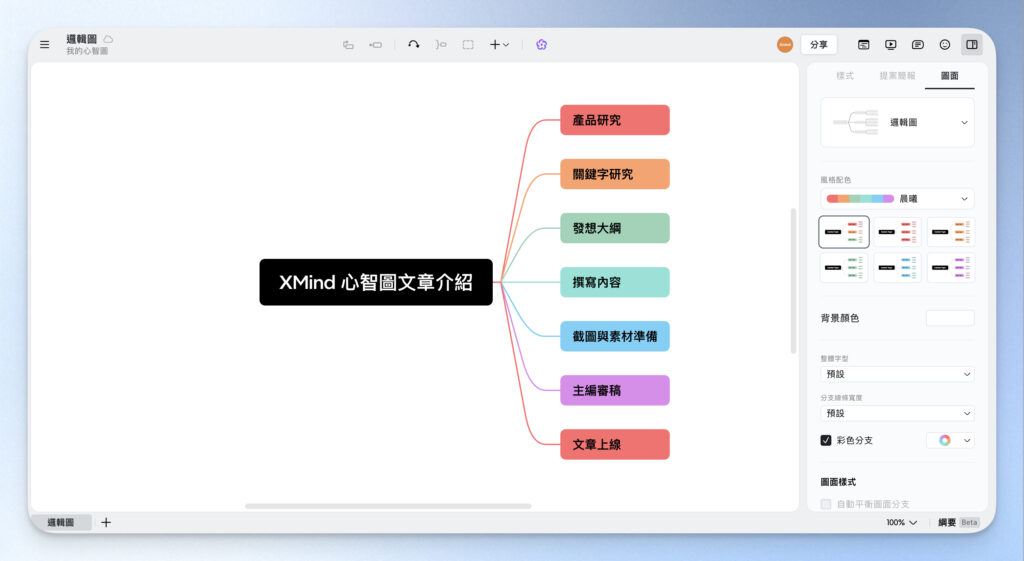Screen dimensions: 1024x561
Task: Start pitch presentation mode
Action: [891, 44]
